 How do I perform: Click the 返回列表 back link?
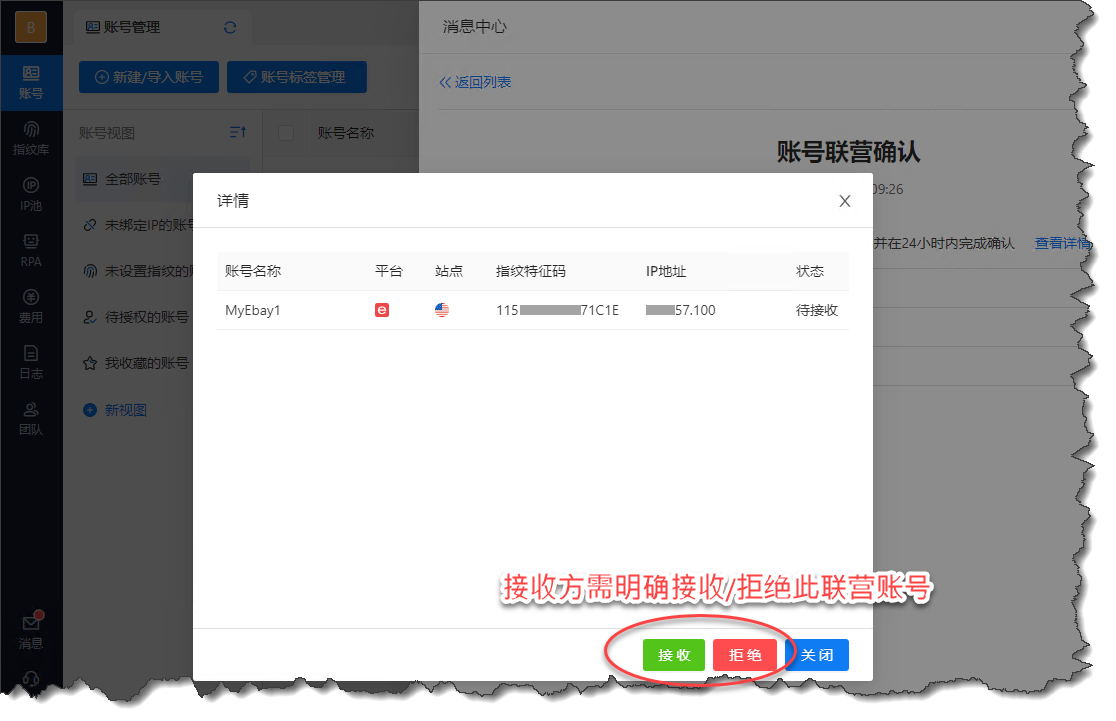(x=476, y=82)
